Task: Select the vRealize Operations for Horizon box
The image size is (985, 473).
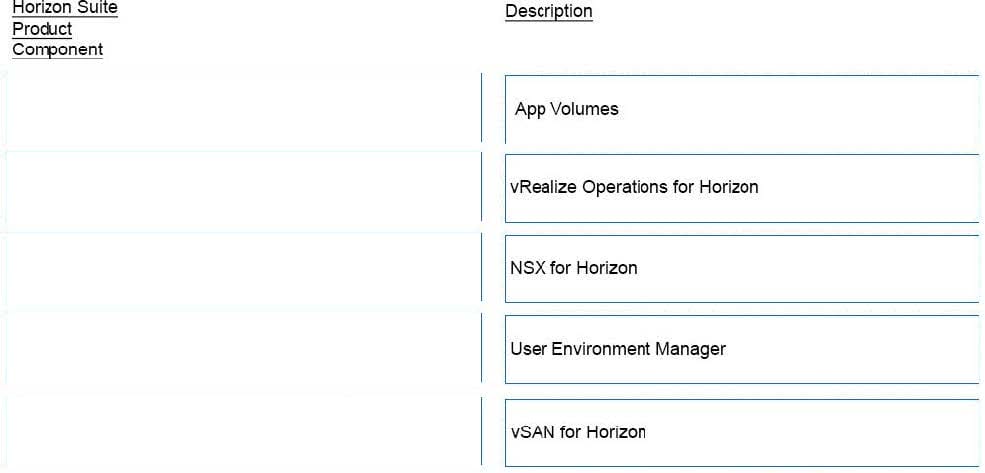Action: [x=744, y=188]
